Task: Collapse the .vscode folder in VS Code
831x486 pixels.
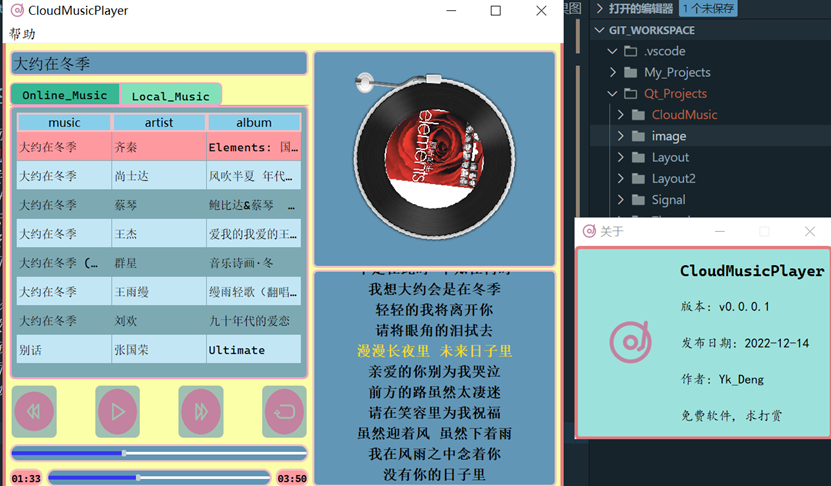Action: coord(612,51)
